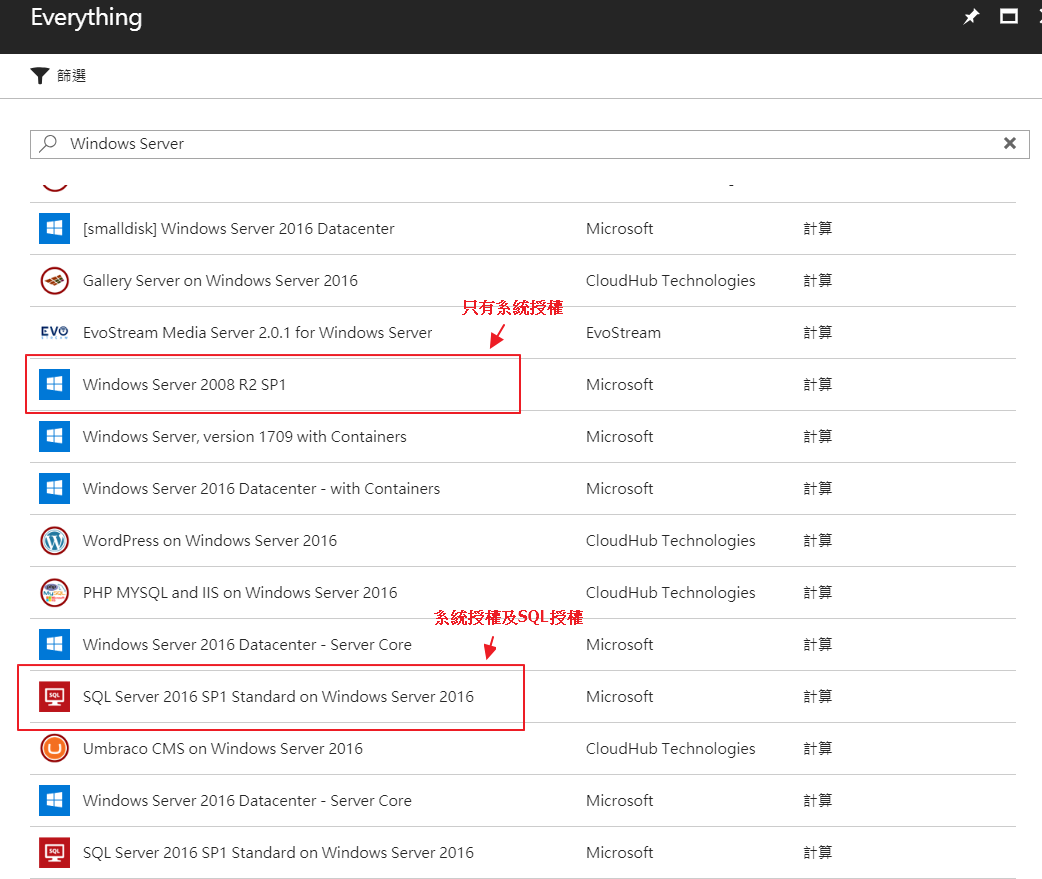Click the EvoStream publisher name
Image resolution: width=1042 pixels, height=879 pixels.
pyautogui.click(x=623, y=332)
